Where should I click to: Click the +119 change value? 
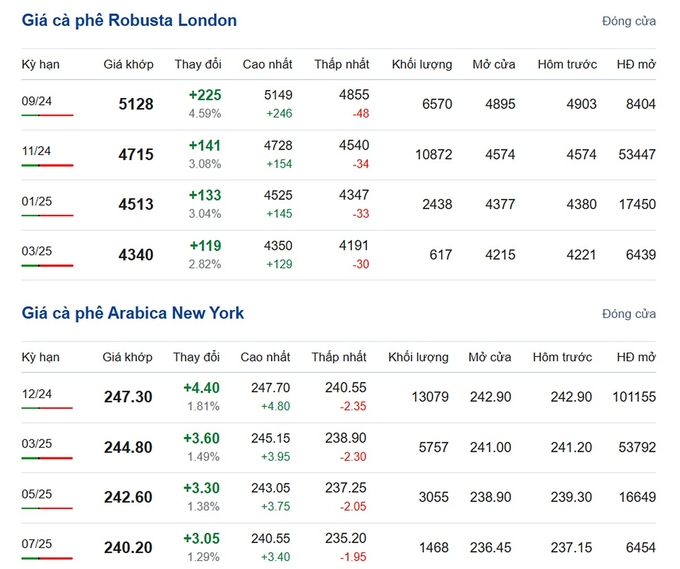[205, 246]
